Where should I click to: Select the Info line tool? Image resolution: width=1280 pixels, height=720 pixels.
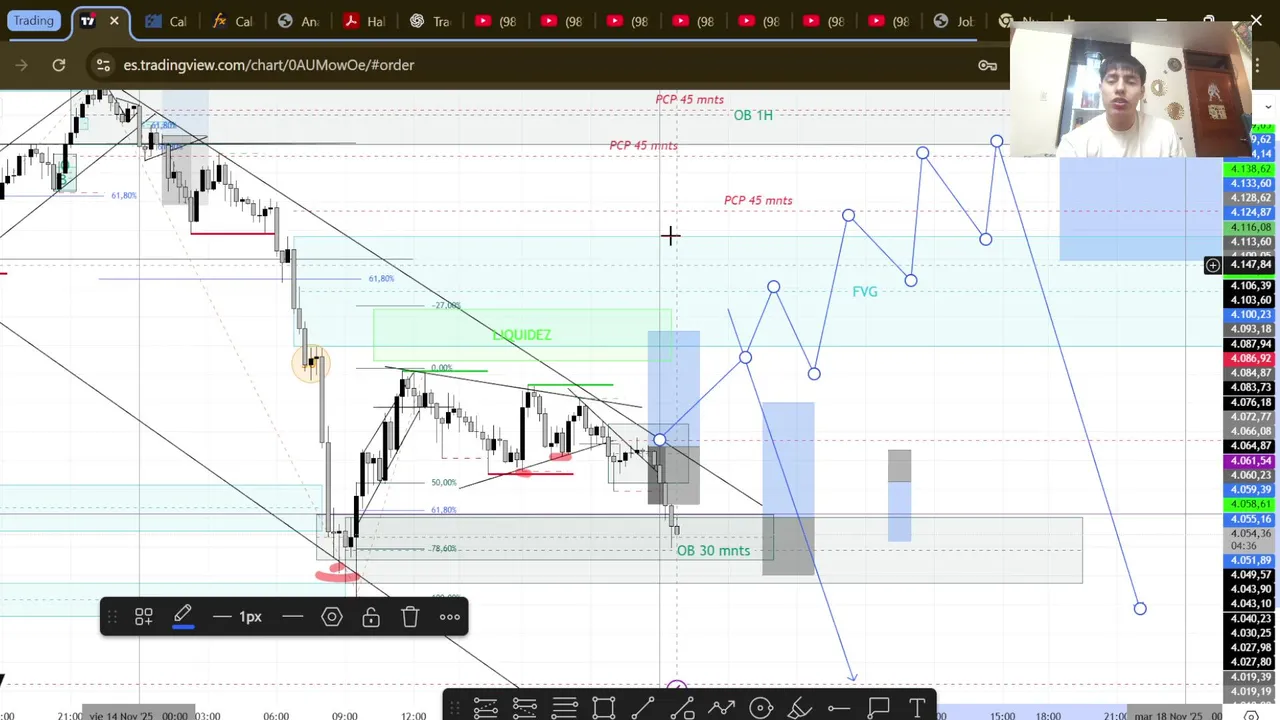coord(682,708)
